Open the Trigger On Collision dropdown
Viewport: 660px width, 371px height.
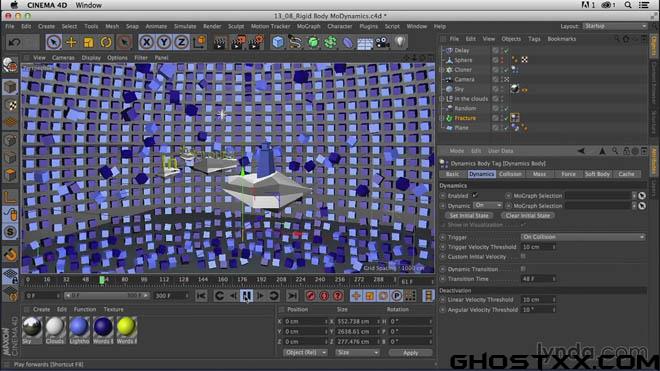pyautogui.click(x=583, y=237)
